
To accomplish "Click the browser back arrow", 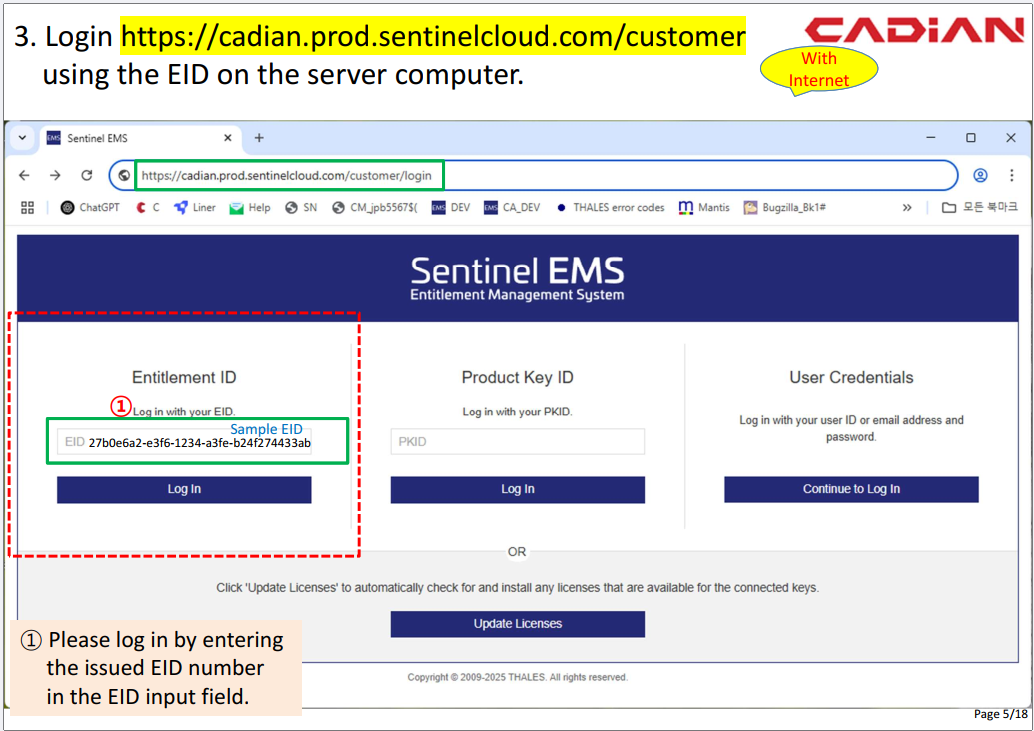I will click(x=25, y=175).
